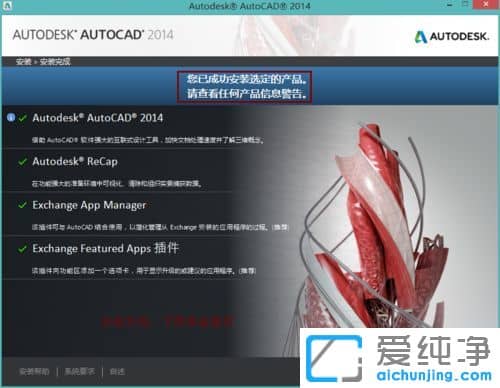Image resolution: width=500 pixels, height=388 pixels.
Task: Open the 安装帮助 link in the footer
Action: click(34, 371)
